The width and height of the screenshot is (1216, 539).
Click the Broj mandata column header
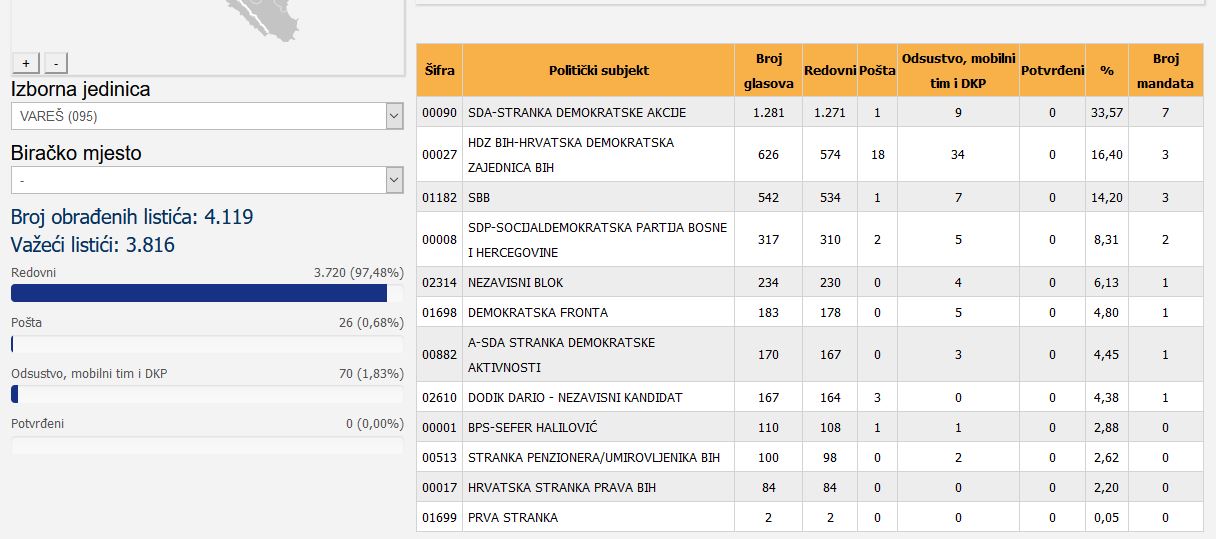(x=1166, y=70)
